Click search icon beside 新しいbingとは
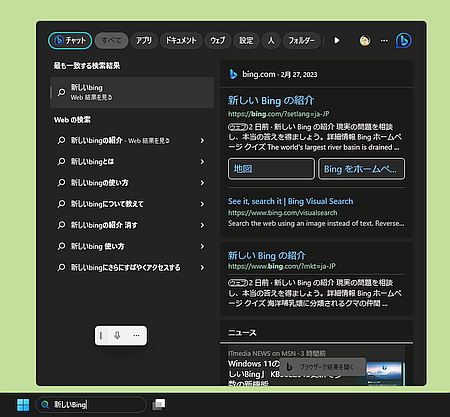Viewport: 450px width, 417px height. tap(61, 162)
